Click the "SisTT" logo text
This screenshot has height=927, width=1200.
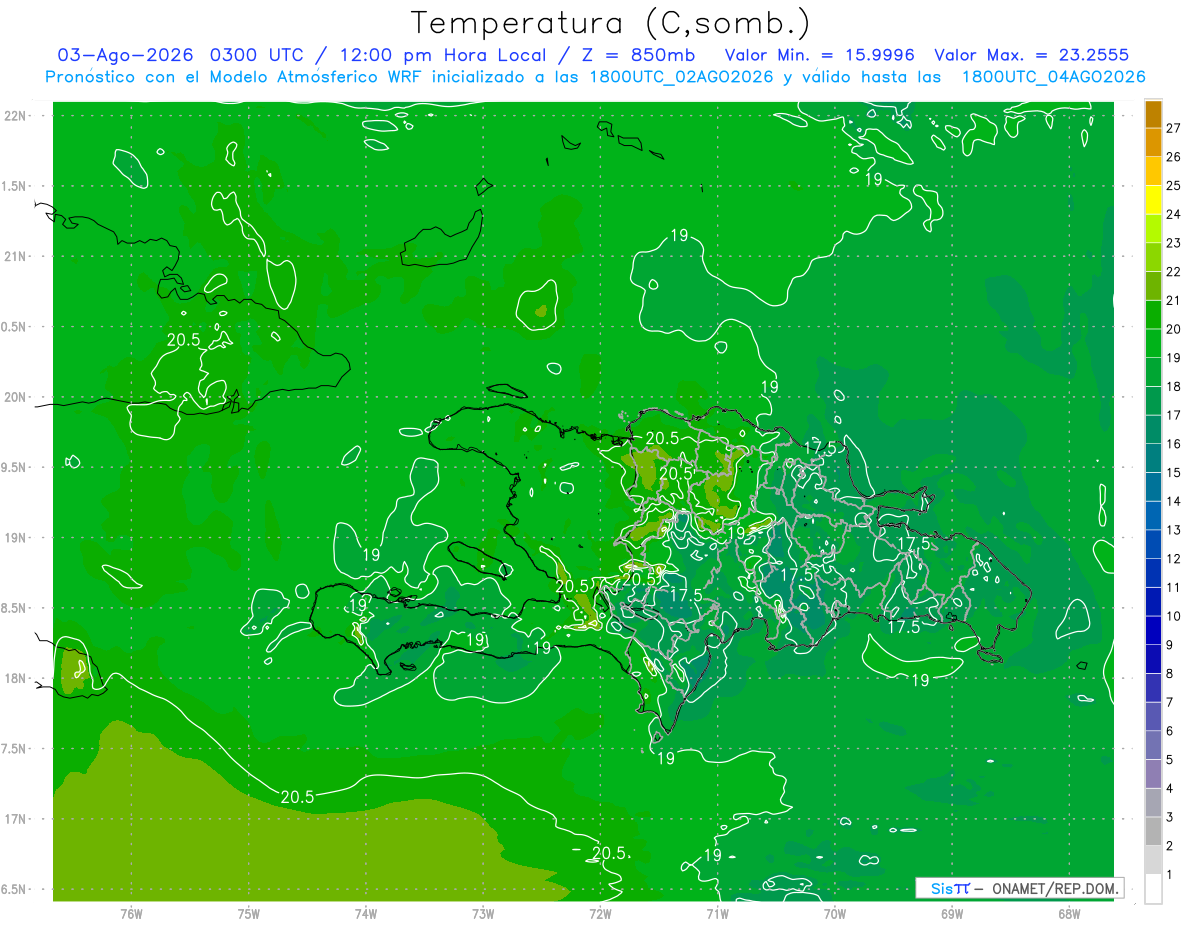pos(950,888)
